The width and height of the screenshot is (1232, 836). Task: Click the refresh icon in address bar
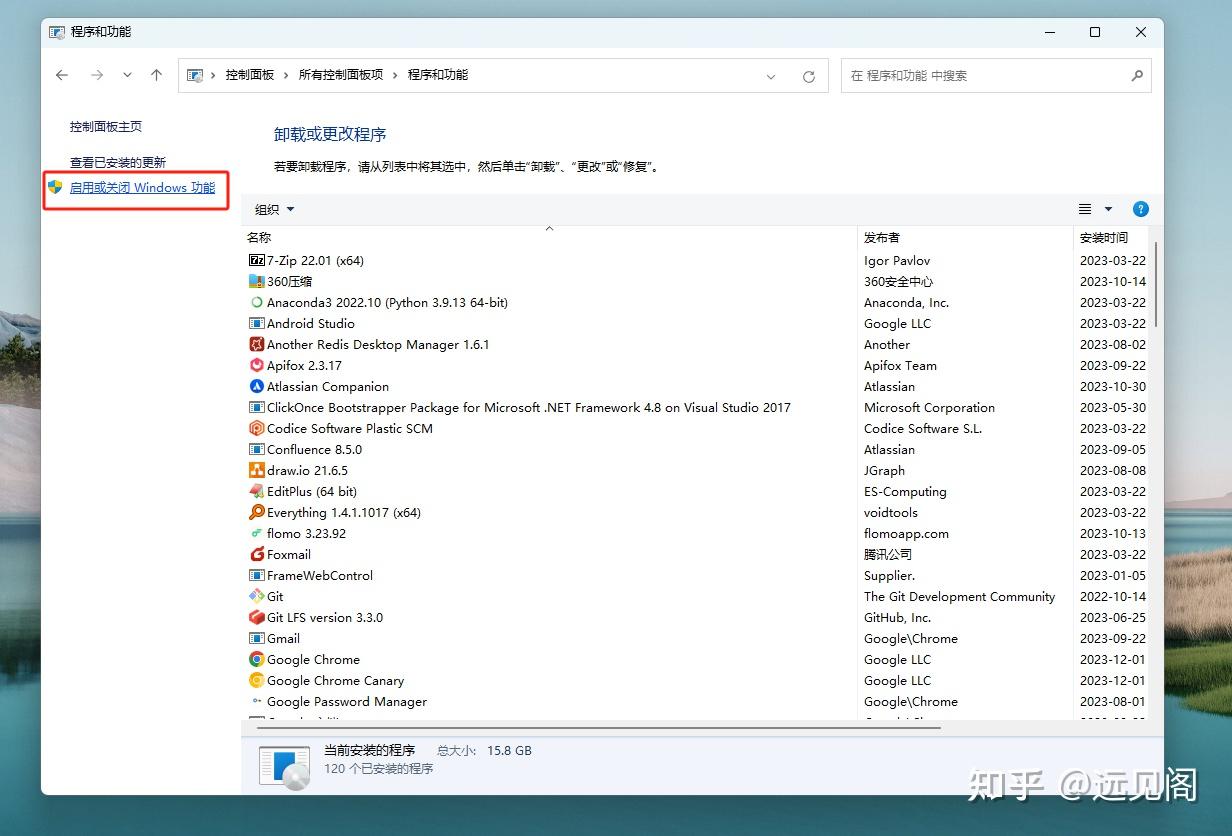click(809, 75)
